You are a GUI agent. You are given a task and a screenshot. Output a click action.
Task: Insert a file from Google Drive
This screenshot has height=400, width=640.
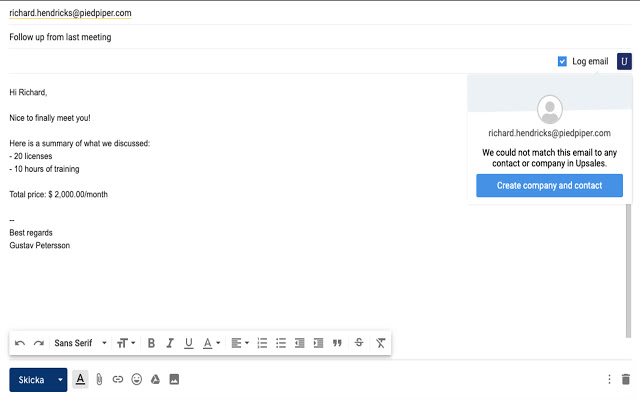[156, 380]
